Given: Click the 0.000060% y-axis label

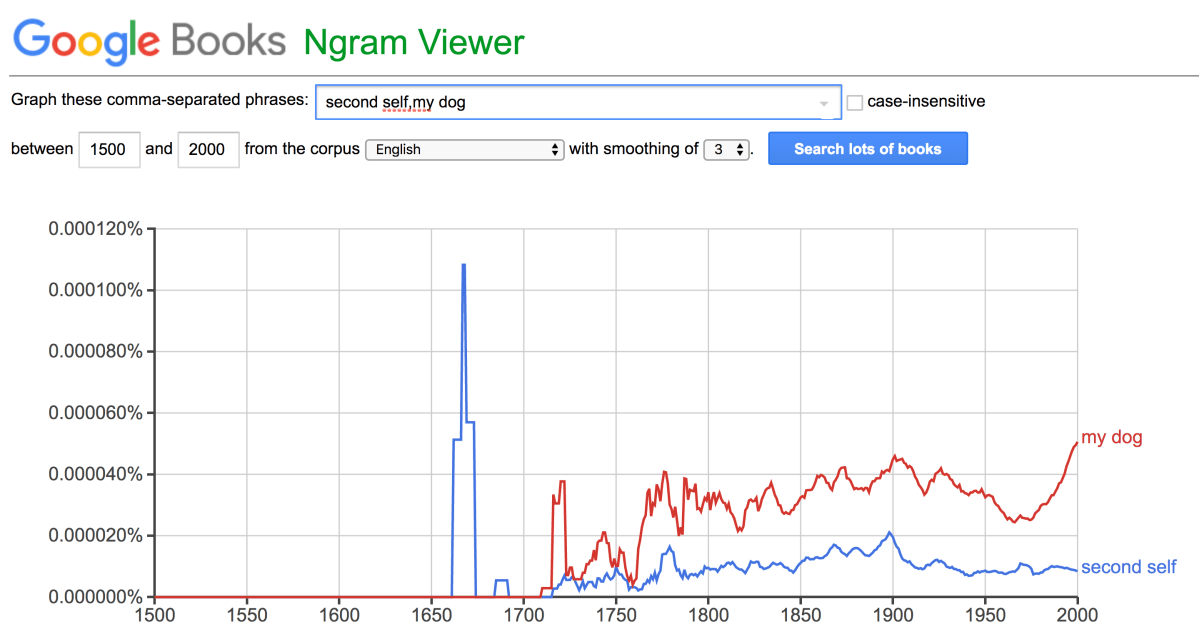Looking at the screenshot, I should 96,413.
